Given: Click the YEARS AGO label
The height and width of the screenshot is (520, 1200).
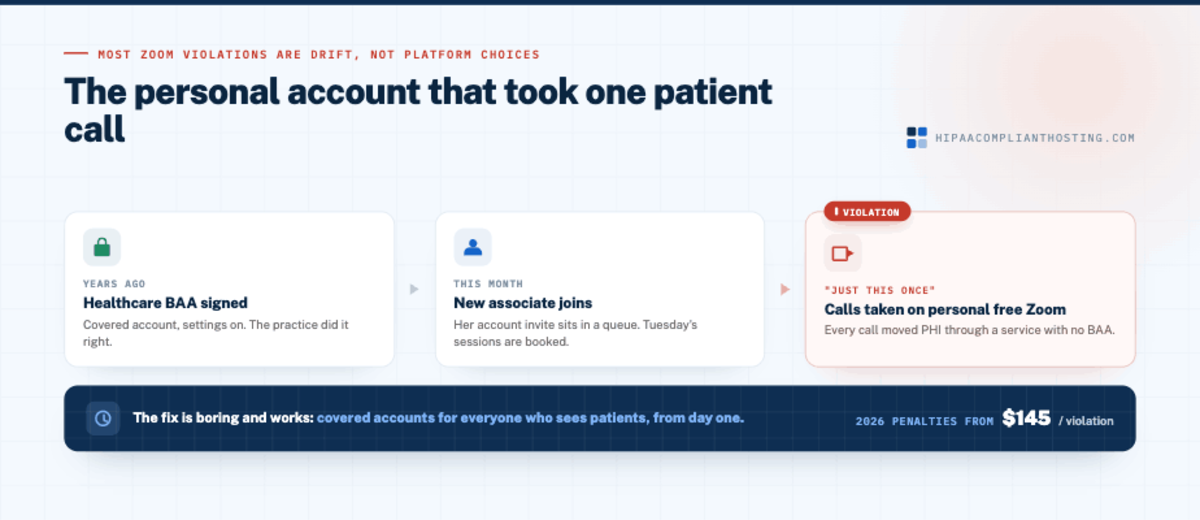Looking at the screenshot, I should click(x=114, y=284).
